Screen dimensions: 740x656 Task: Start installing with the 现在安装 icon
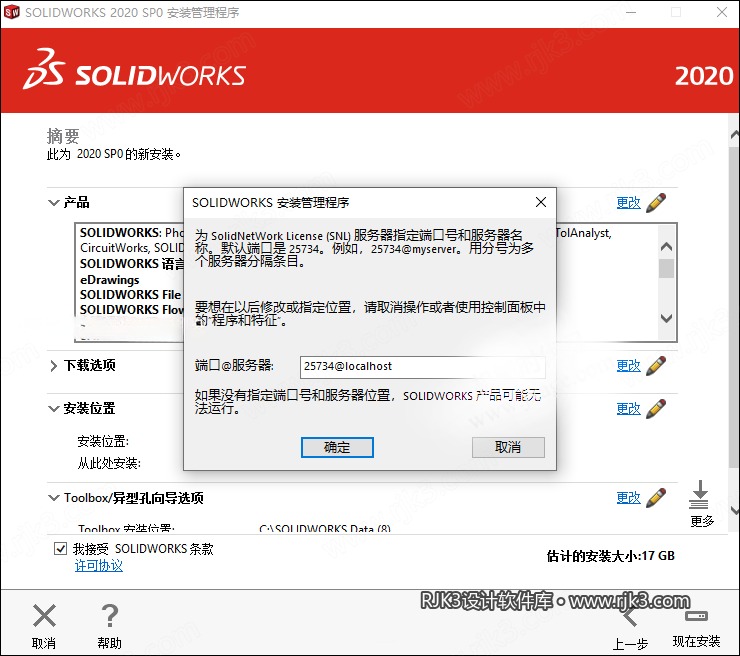click(x=696, y=616)
